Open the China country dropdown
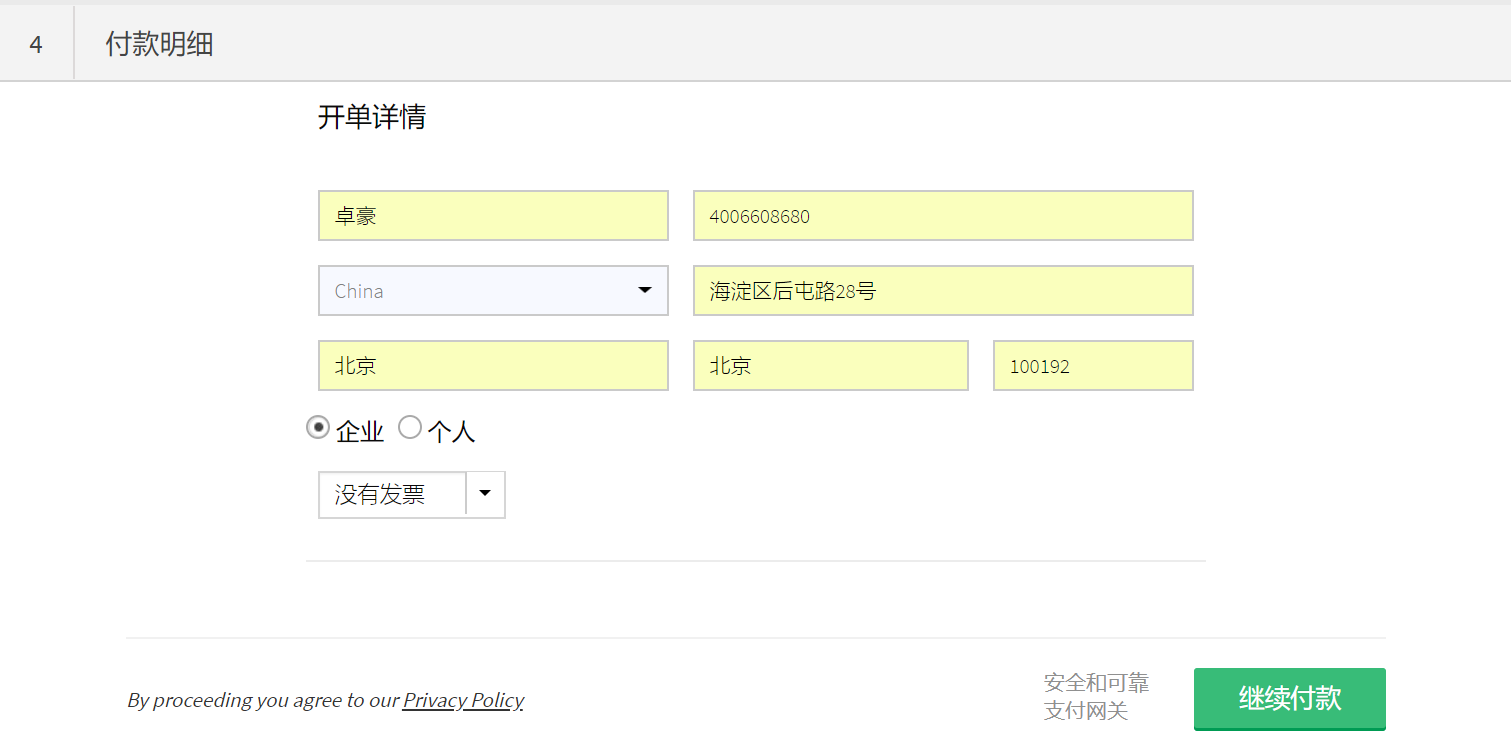This screenshot has width=1511, height=749. coord(480,291)
